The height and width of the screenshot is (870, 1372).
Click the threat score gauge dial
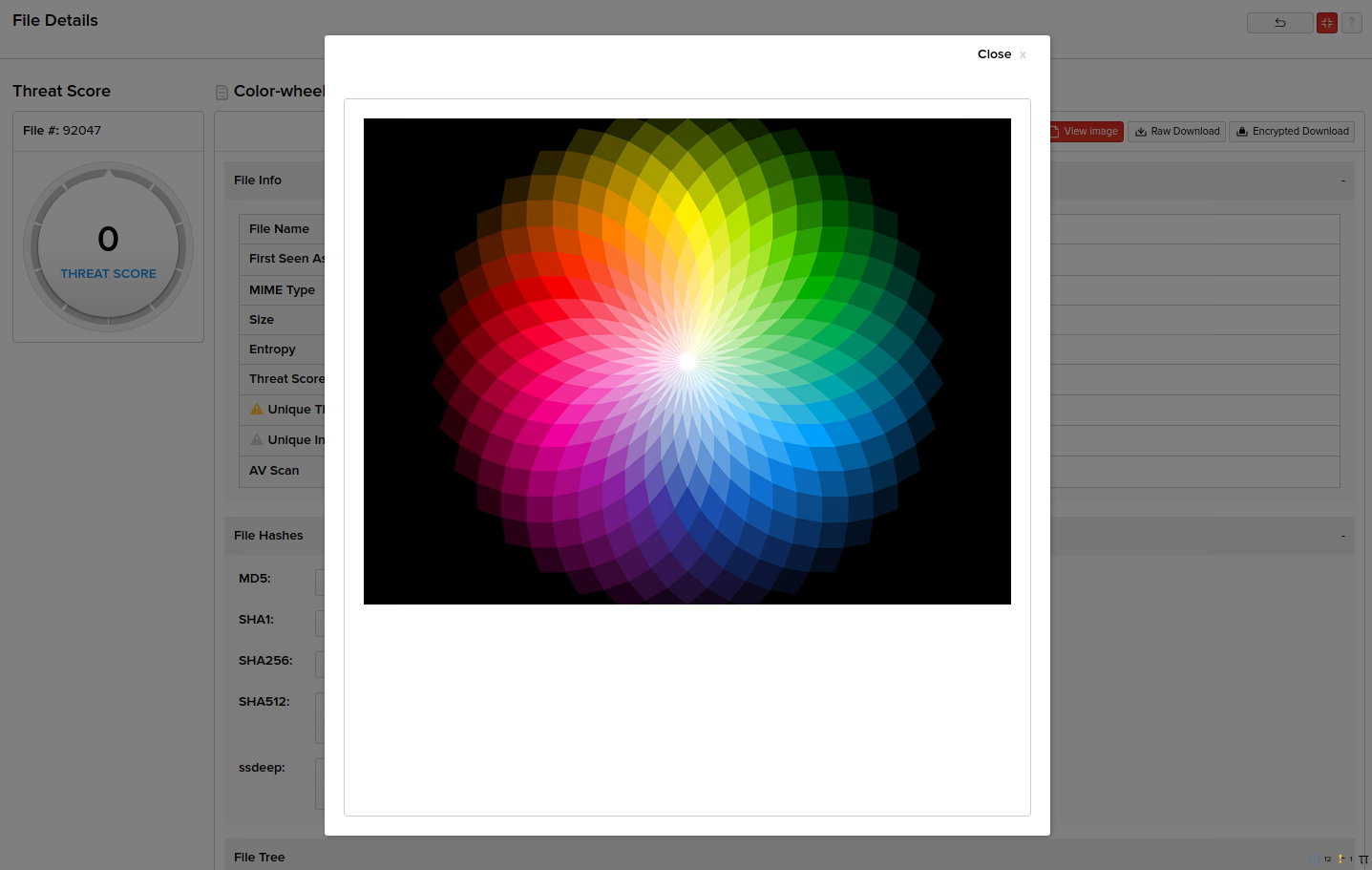pos(108,247)
